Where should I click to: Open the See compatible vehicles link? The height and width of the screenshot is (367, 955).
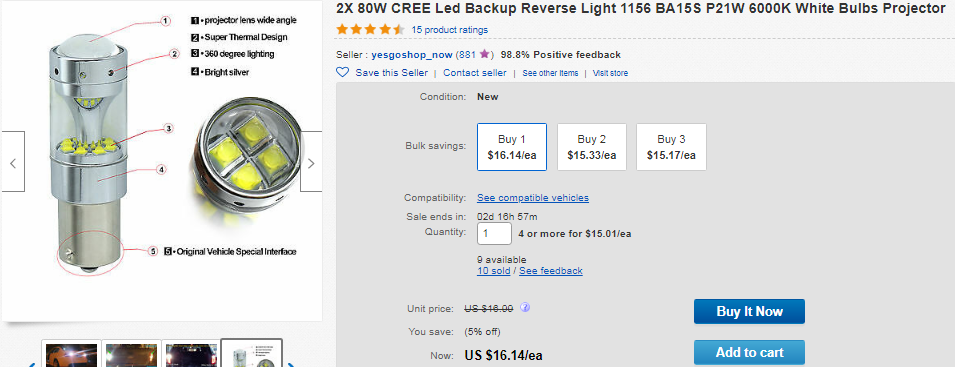pos(533,198)
